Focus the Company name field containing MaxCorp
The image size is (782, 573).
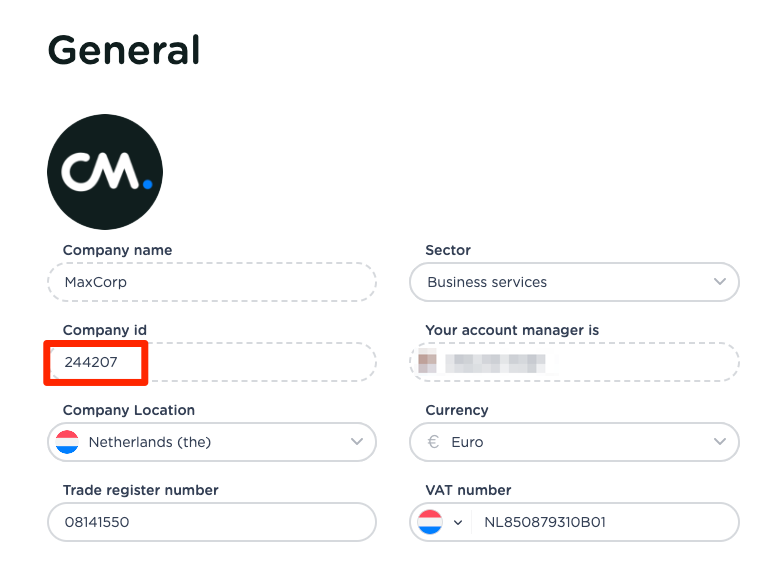coord(212,282)
